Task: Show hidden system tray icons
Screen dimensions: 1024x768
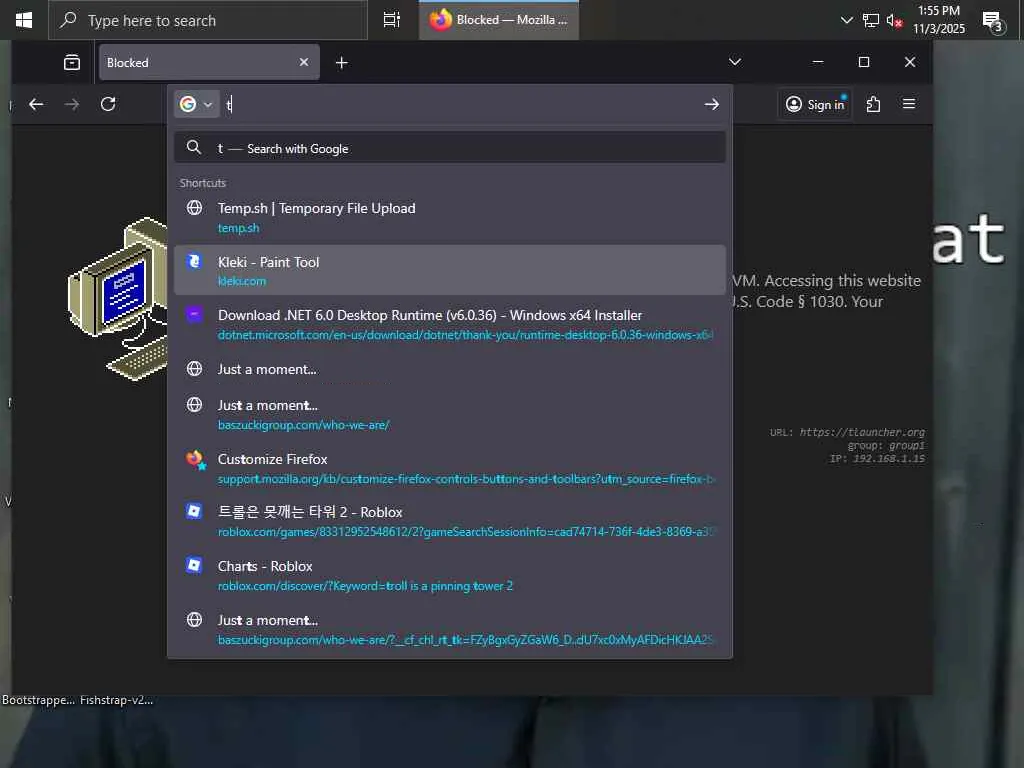Action: pos(847,20)
